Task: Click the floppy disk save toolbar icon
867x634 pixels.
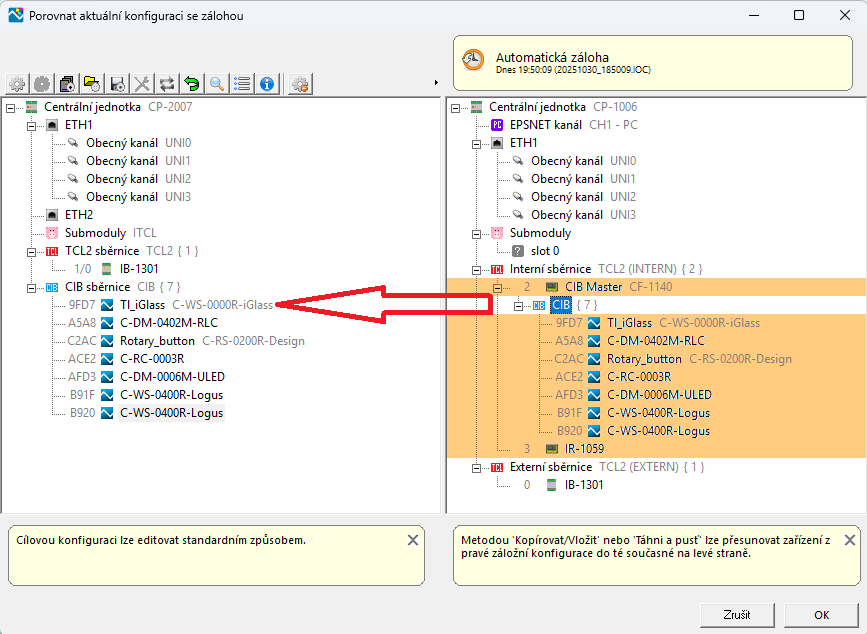Action: [x=117, y=84]
